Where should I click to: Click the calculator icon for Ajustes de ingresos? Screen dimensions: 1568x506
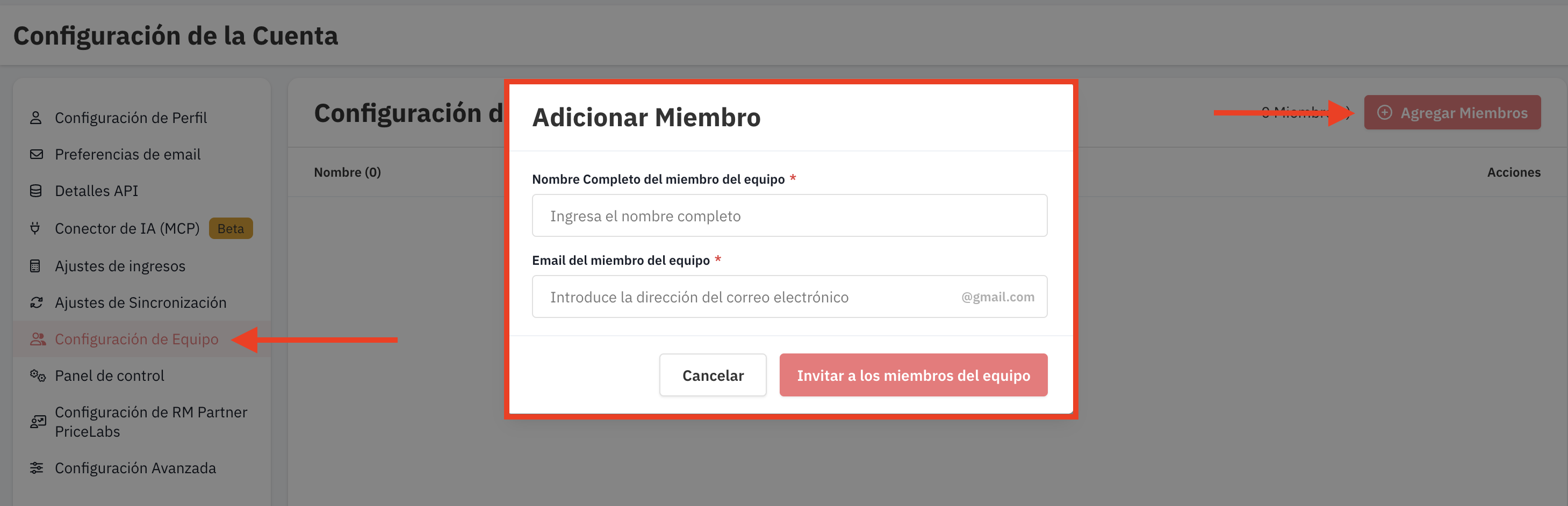[35, 266]
